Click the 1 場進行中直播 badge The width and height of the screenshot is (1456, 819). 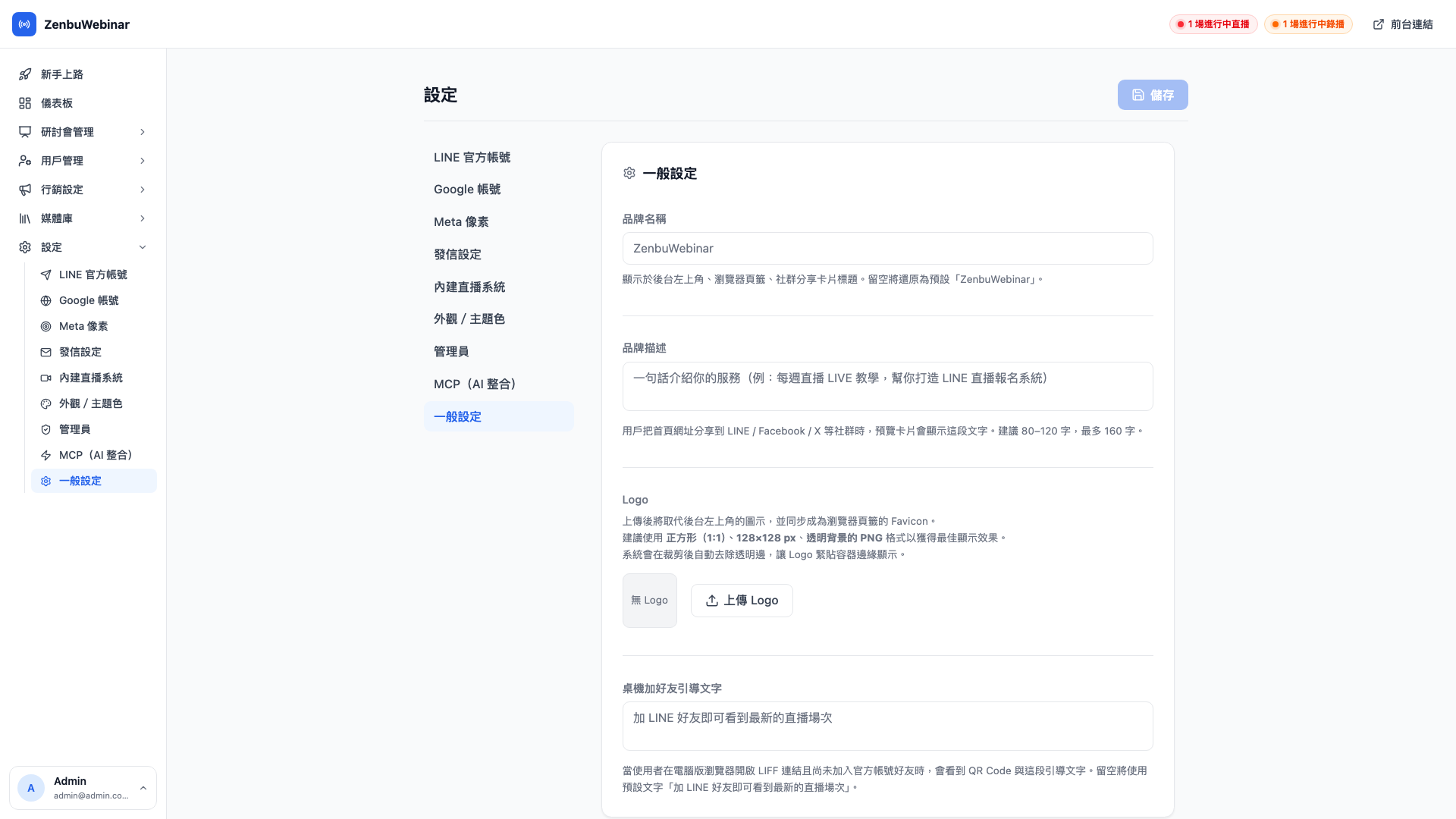[x=1213, y=24]
